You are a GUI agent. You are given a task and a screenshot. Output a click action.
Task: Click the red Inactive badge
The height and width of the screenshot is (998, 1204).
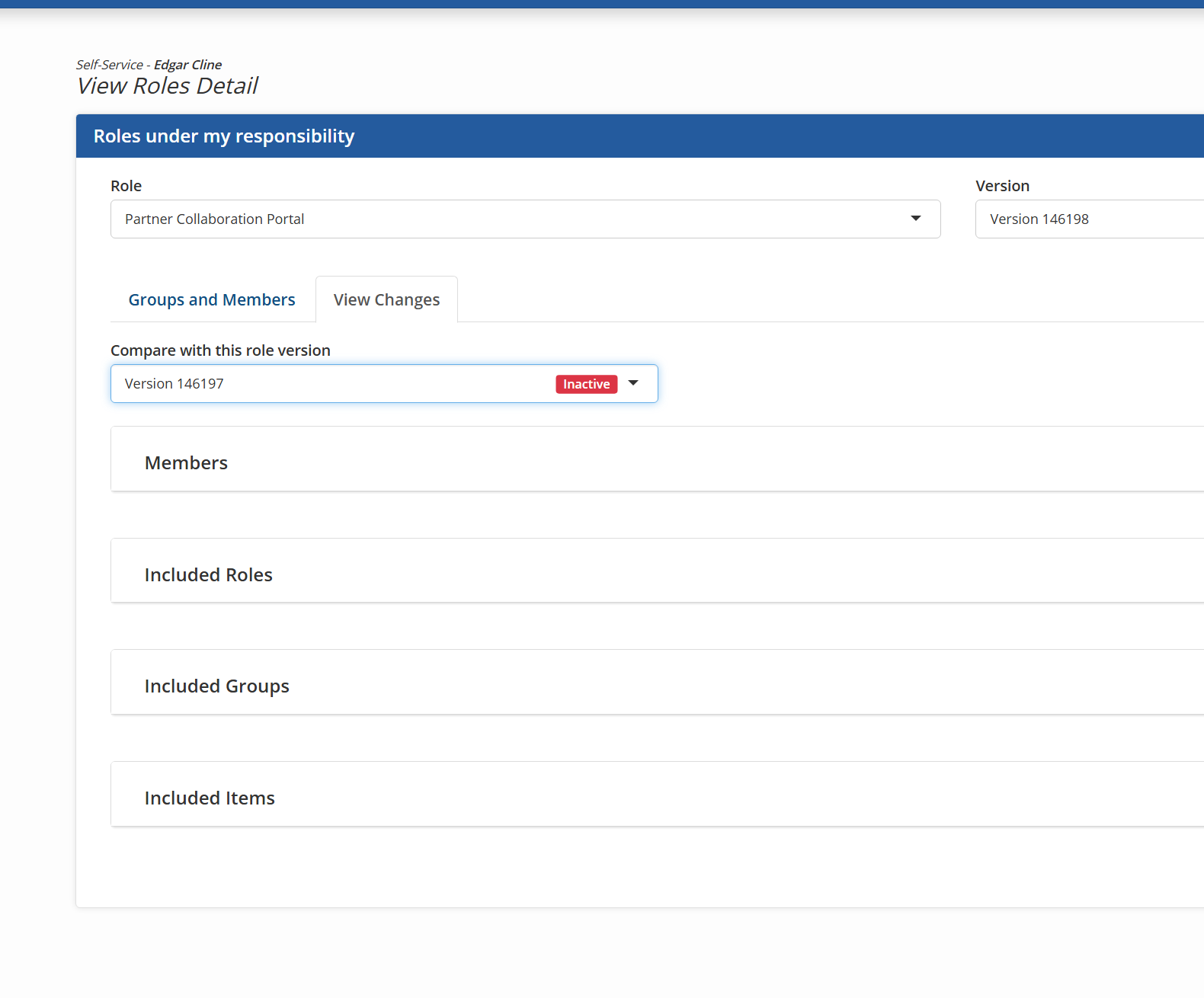coord(586,384)
